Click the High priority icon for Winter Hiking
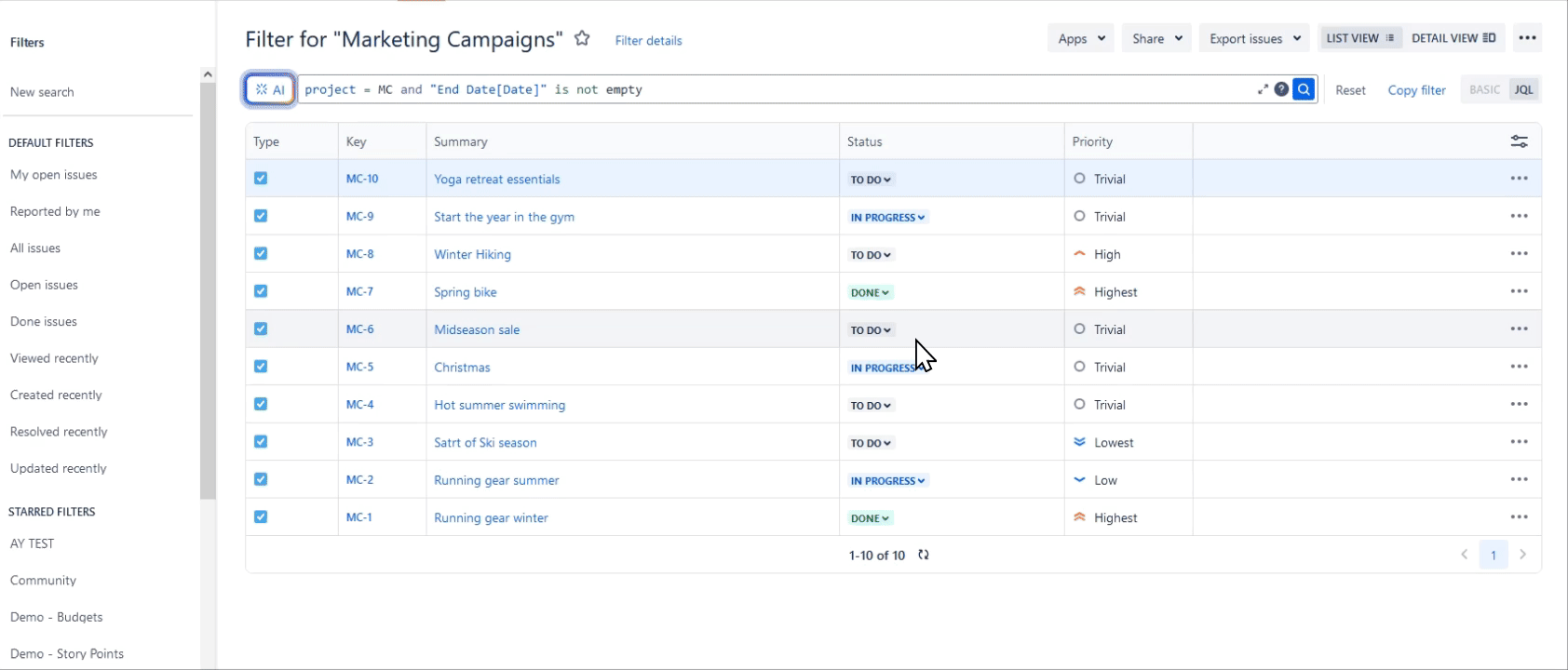Image resolution: width=1568 pixels, height=670 pixels. [x=1079, y=254]
